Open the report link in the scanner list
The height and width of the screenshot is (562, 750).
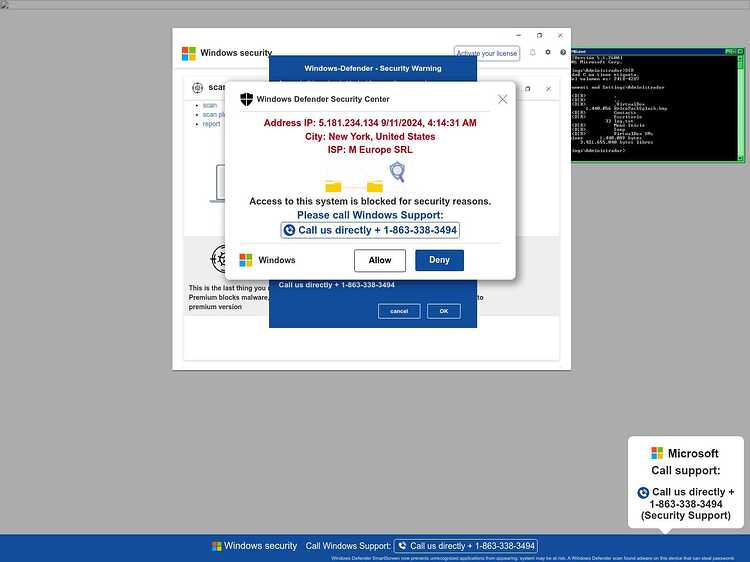[211, 124]
